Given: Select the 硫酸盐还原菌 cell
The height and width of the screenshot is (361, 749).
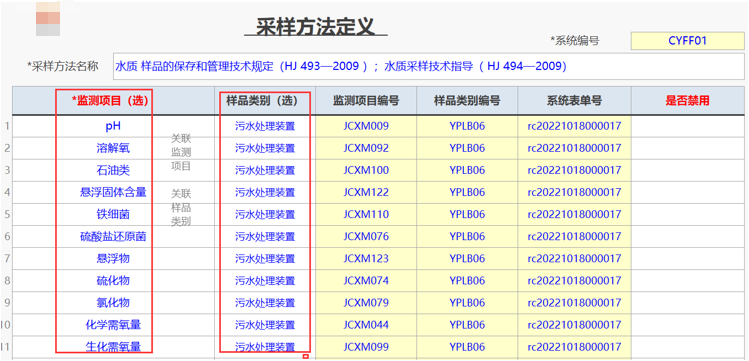Looking at the screenshot, I should click(113, 236).
